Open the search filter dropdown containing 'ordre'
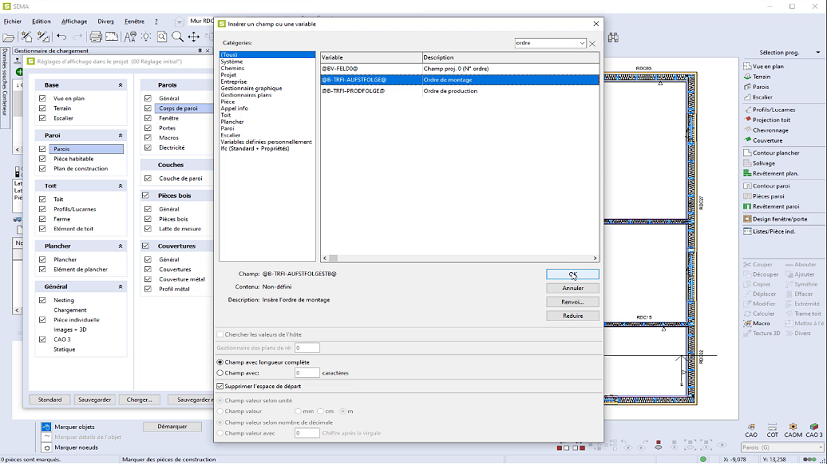Image resolution: width=827 pixels, height=464 pixels. pos(581,44)
